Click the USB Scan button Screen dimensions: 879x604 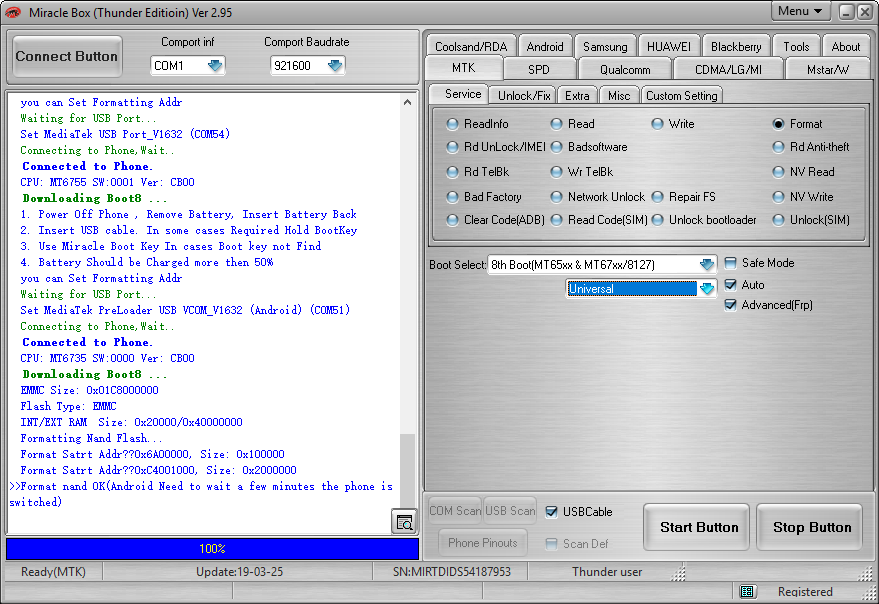click(x=510, y=510)
